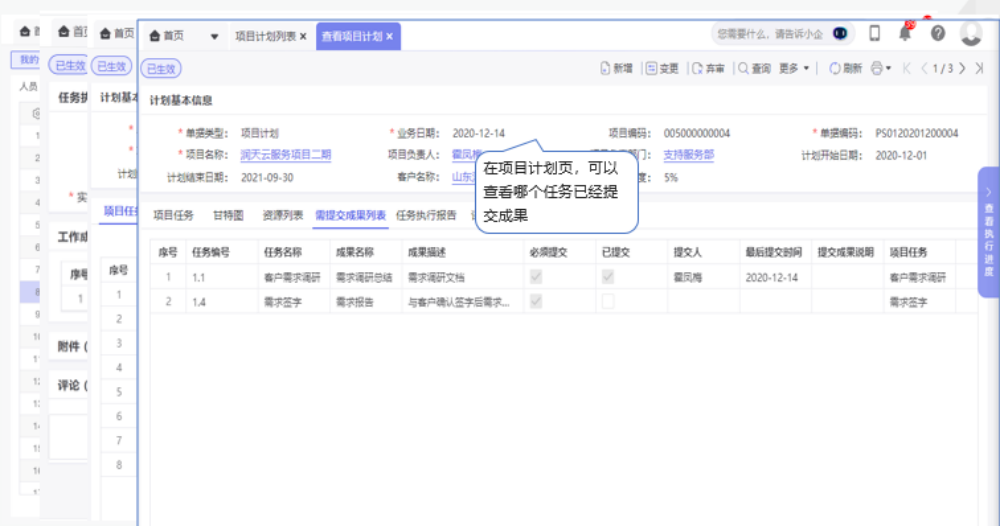Select the 需求调研总结 deliverable name cell
Image resolution: width=1000 pixels, height=526 pixels.
(364, 277)
